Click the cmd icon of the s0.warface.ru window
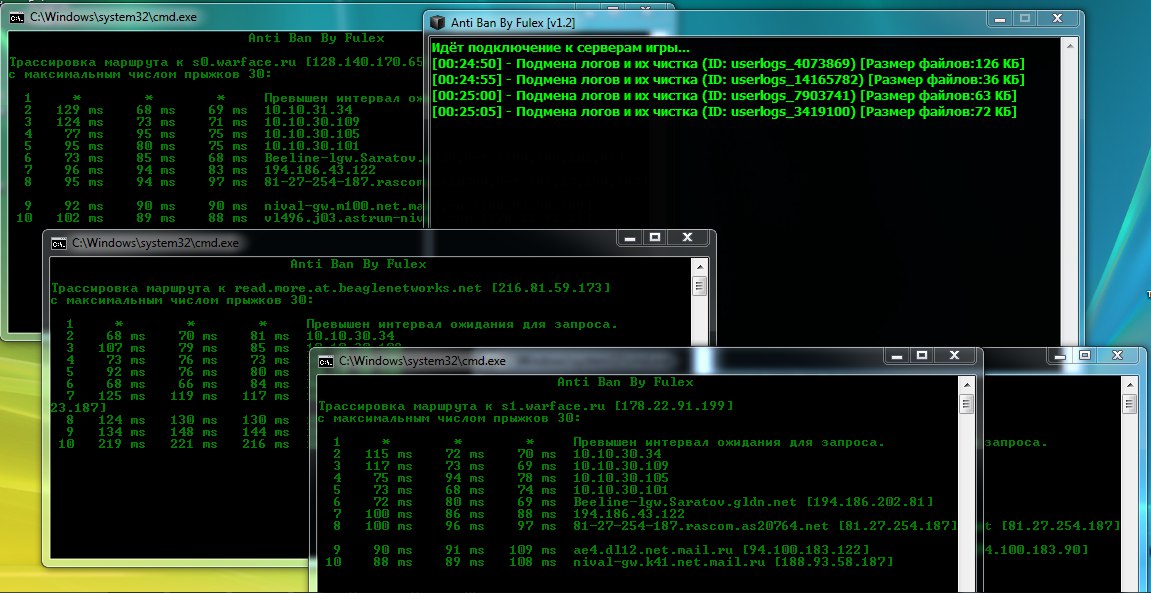This screenshot has height=593, width=1151. [17, 17]
